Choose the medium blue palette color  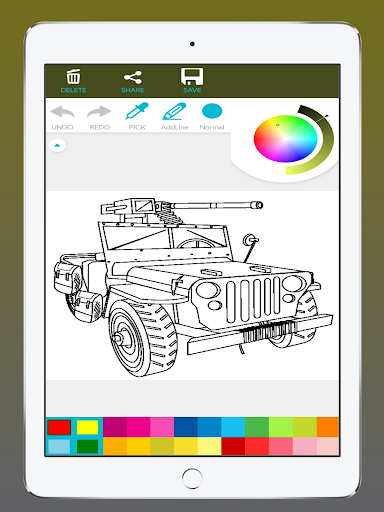pos(209,427)
